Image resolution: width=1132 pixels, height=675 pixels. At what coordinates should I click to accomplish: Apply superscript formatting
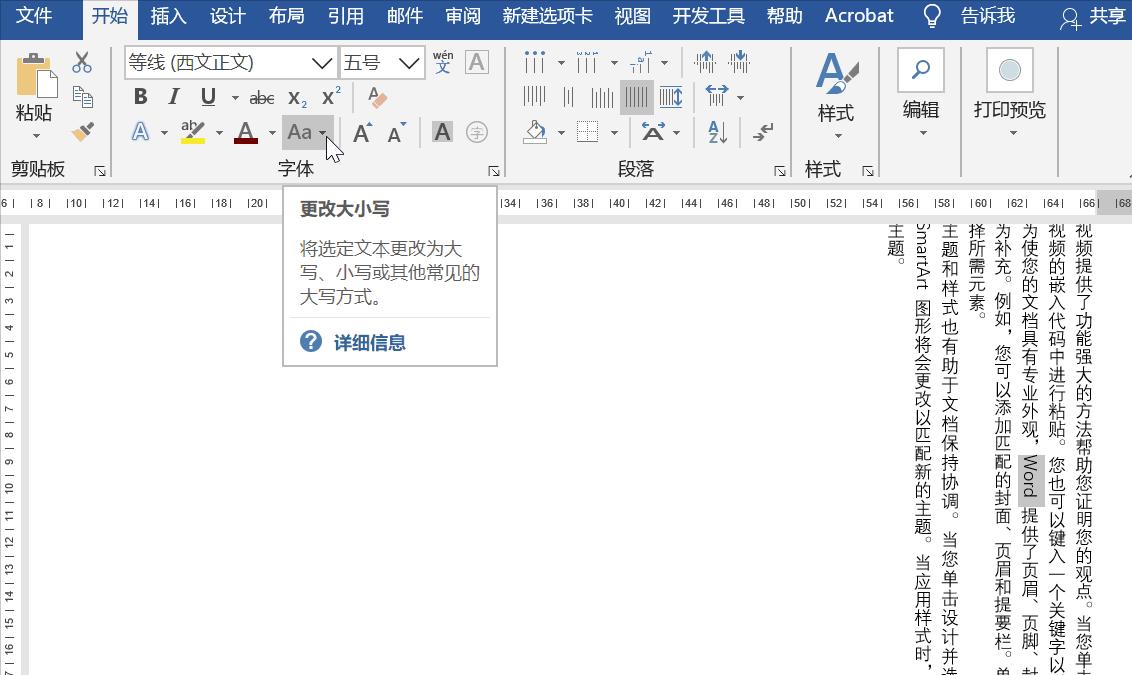(330, 96)
